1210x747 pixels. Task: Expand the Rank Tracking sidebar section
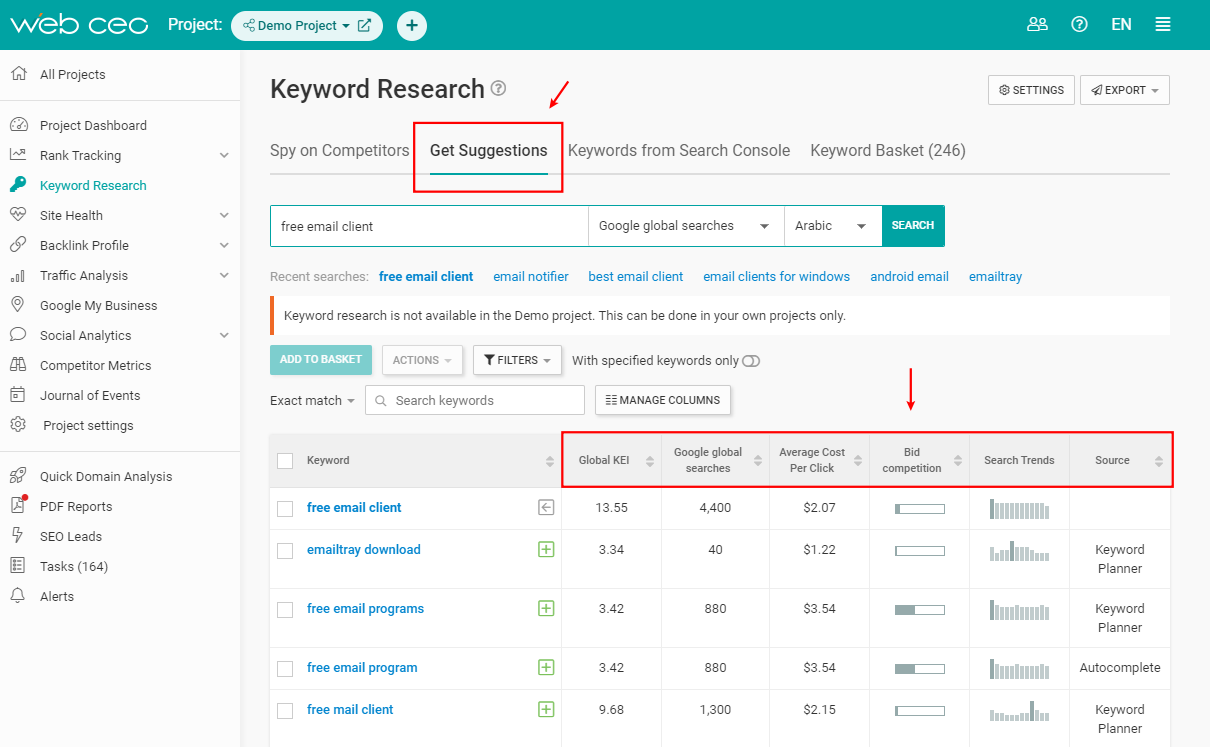(224, 155)
